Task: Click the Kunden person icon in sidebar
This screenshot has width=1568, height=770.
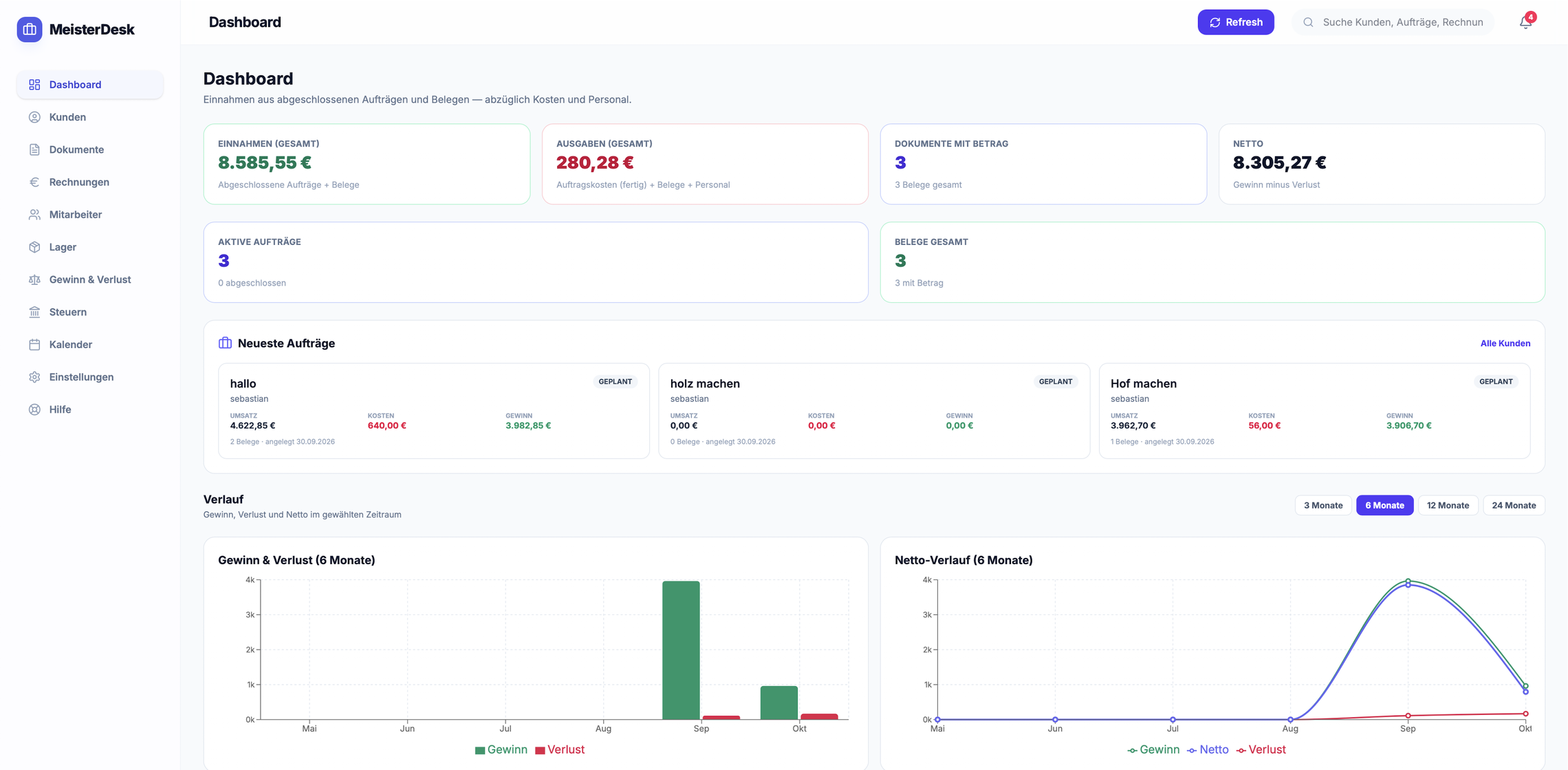Action: tap(34, 117)
